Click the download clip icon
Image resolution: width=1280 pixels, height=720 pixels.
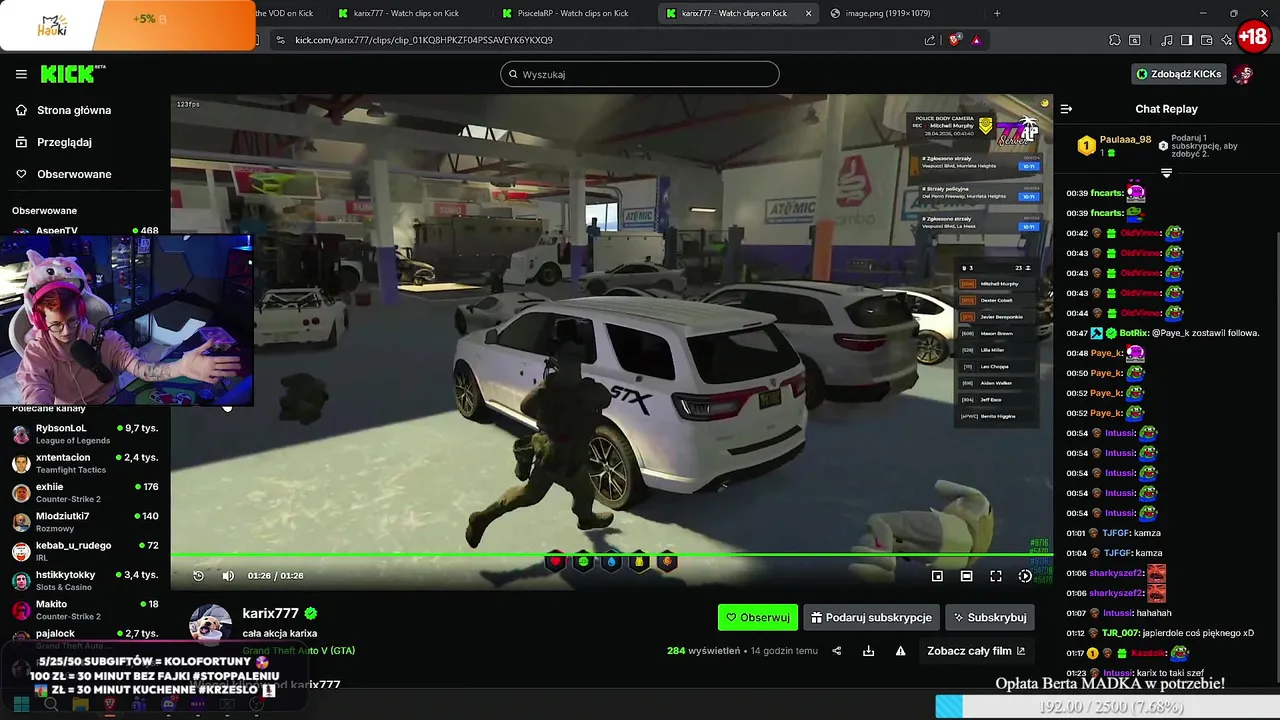[x=868, y=651]
